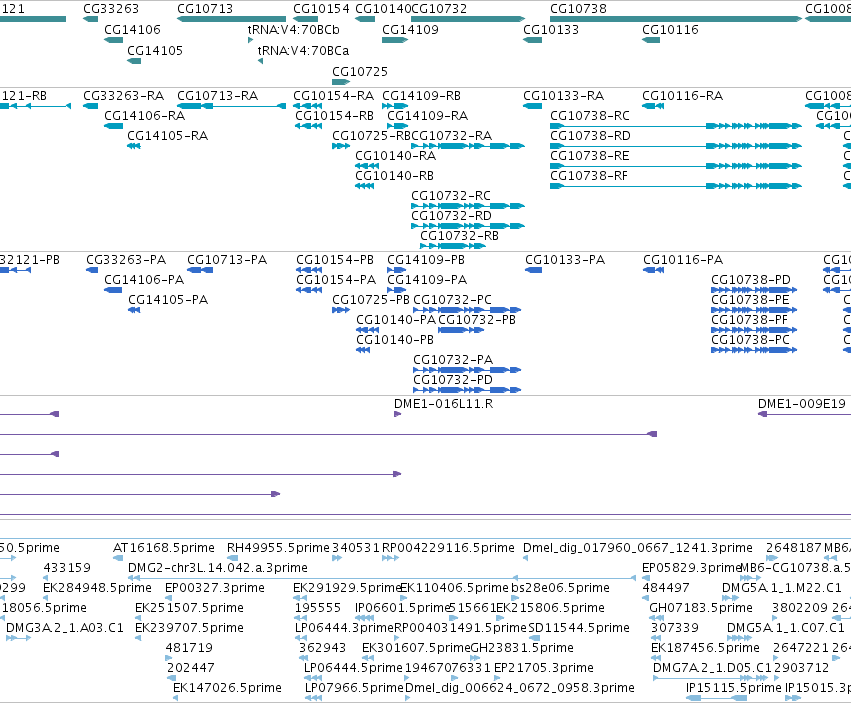Select transcript CG10738-RD
851x703 pixels.
[590, 136]
